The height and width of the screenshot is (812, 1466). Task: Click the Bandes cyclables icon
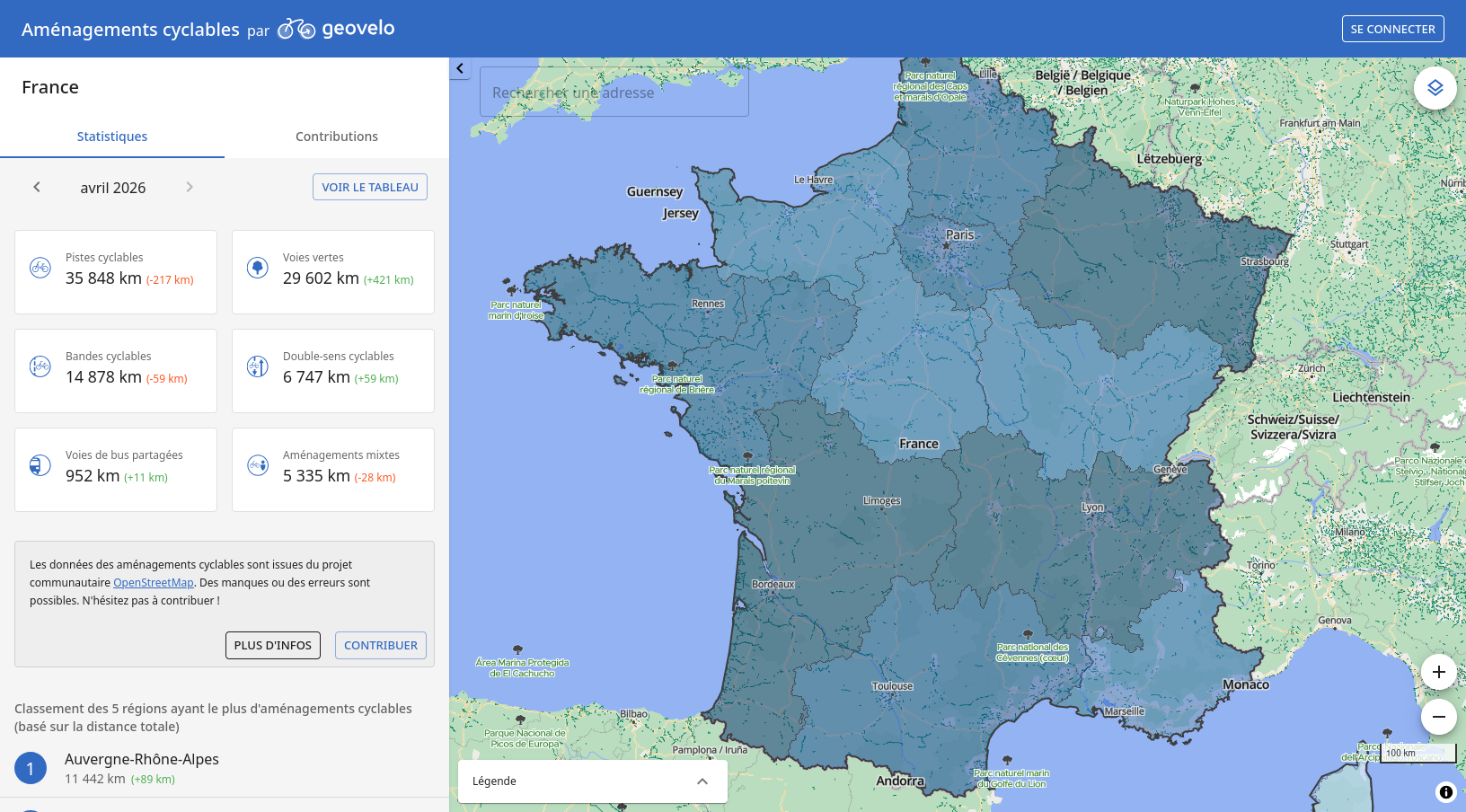click(x=40, y=366)
